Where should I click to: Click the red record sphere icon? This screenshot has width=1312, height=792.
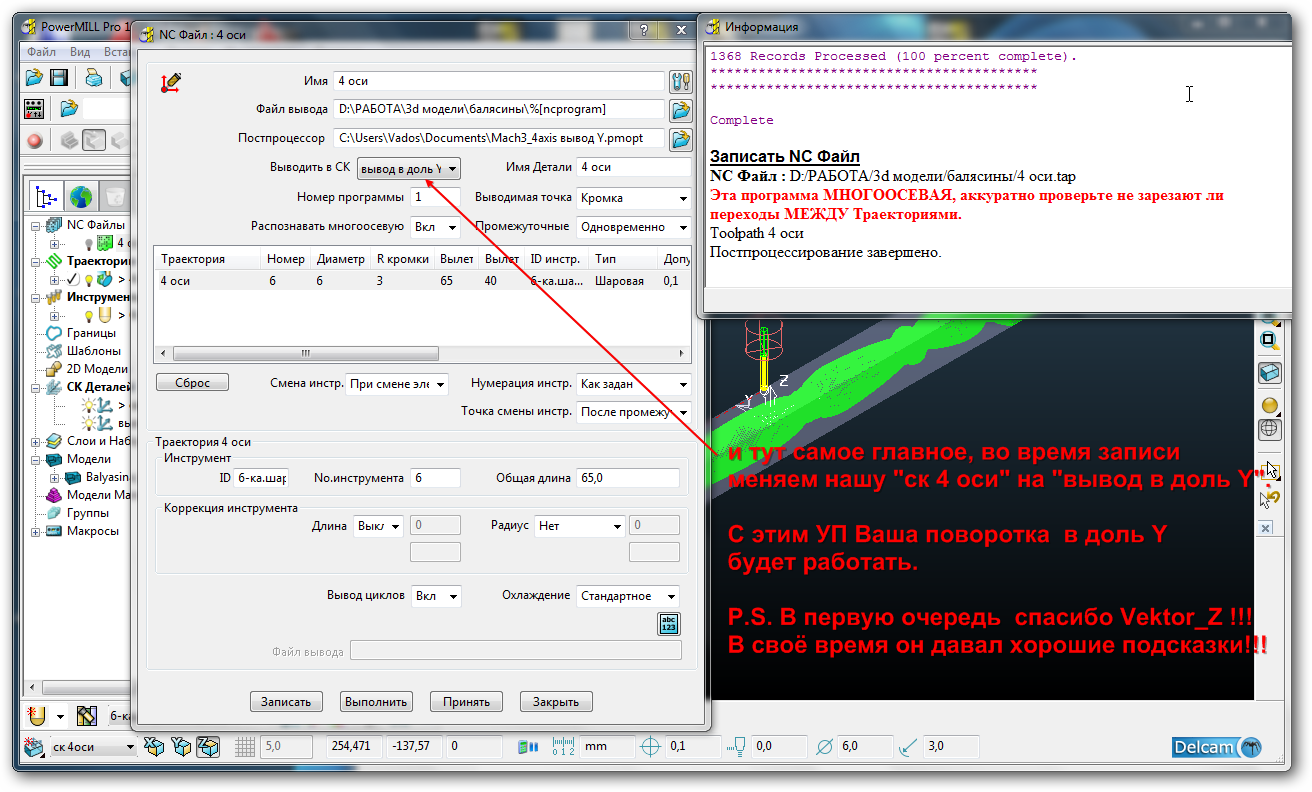coord(35,141)
